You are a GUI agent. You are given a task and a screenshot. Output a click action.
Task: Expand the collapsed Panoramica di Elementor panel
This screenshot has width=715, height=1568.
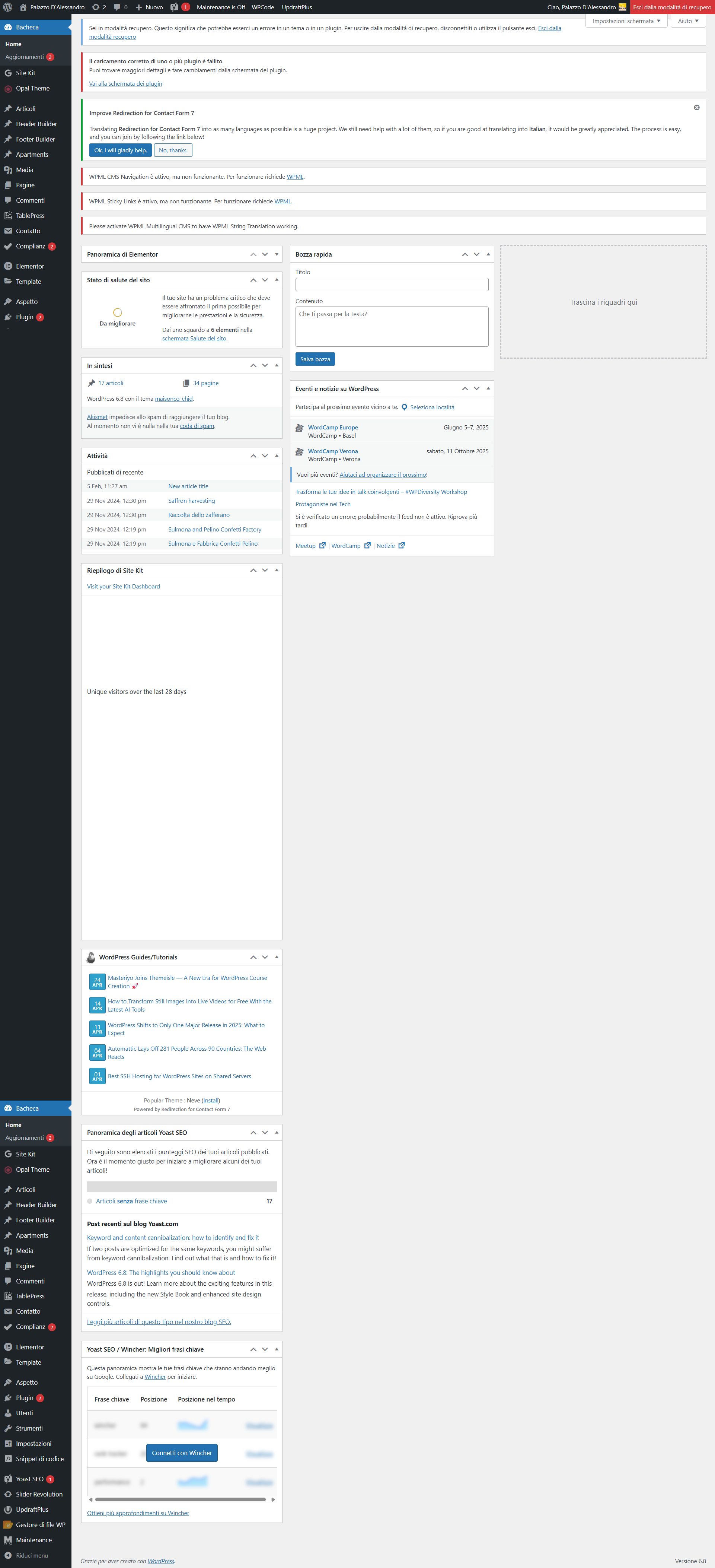pos(277,254)
